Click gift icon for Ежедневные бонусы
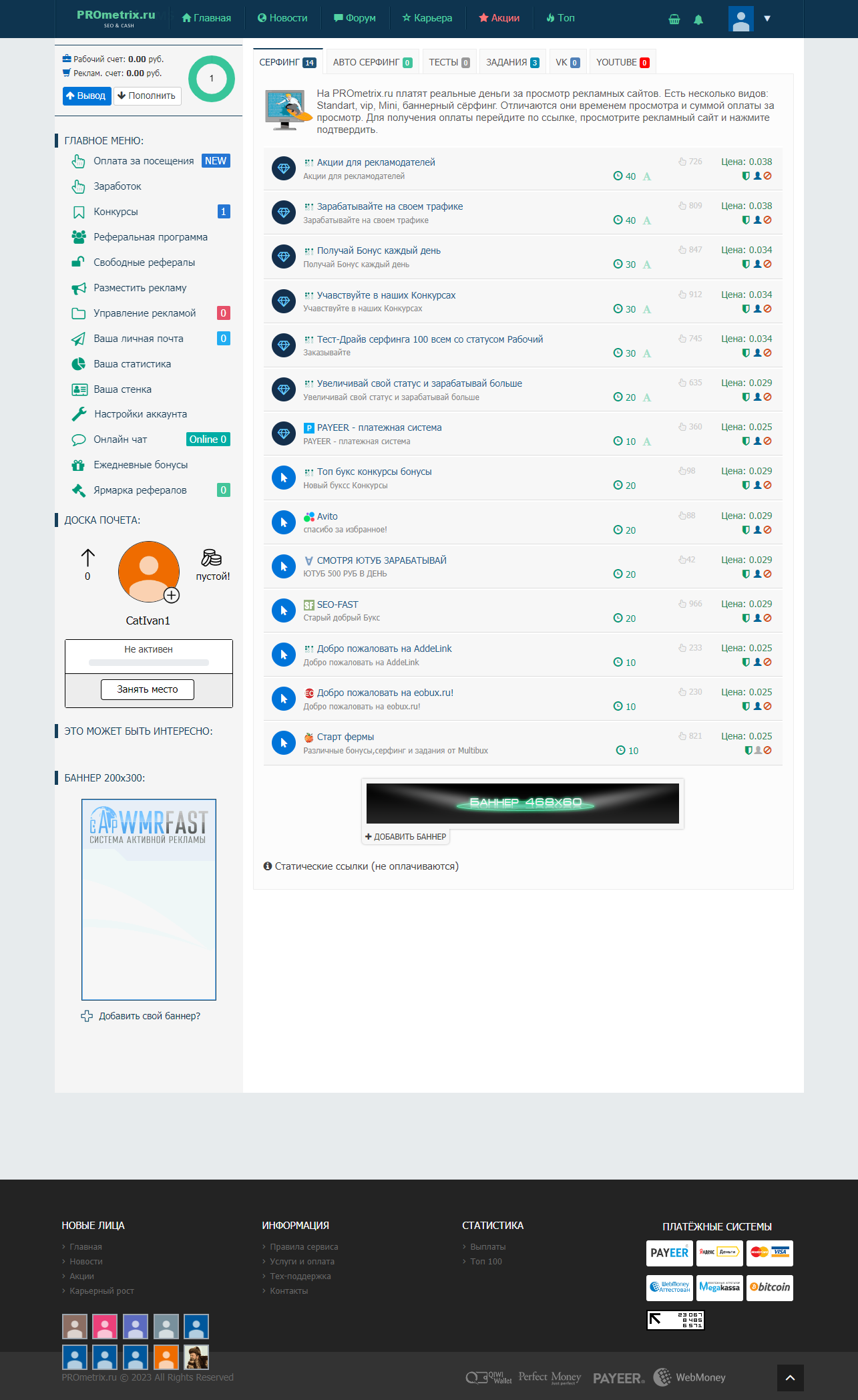 (x=79, y=465)
